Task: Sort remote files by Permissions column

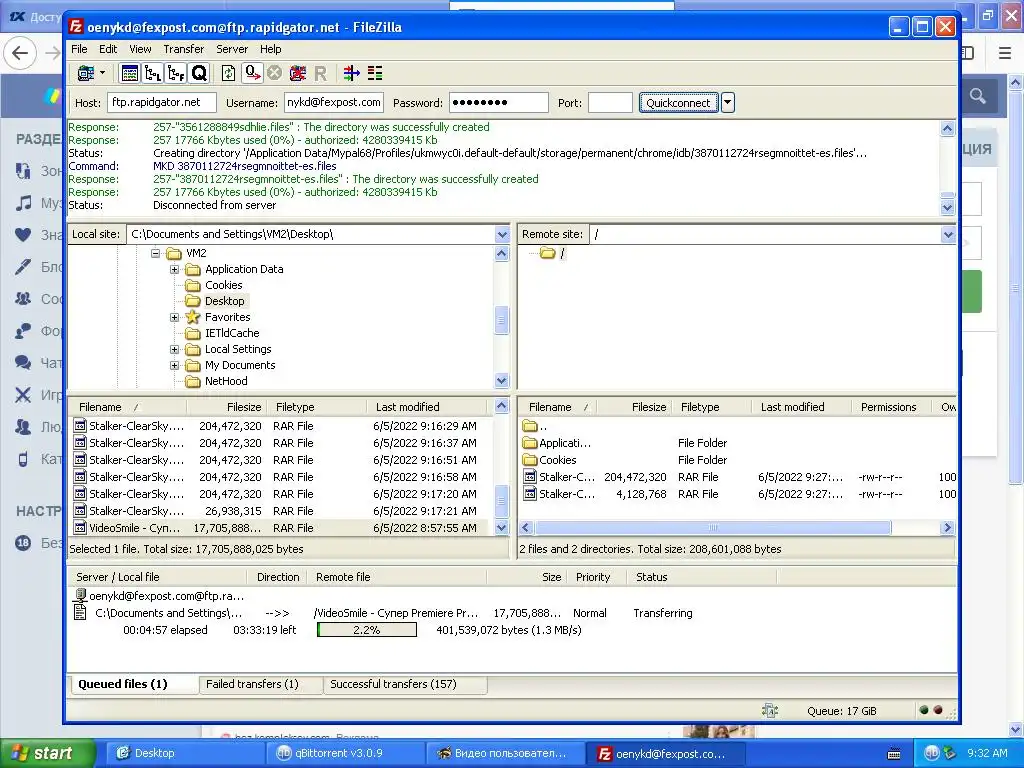Action: click(x=888, y=407)
